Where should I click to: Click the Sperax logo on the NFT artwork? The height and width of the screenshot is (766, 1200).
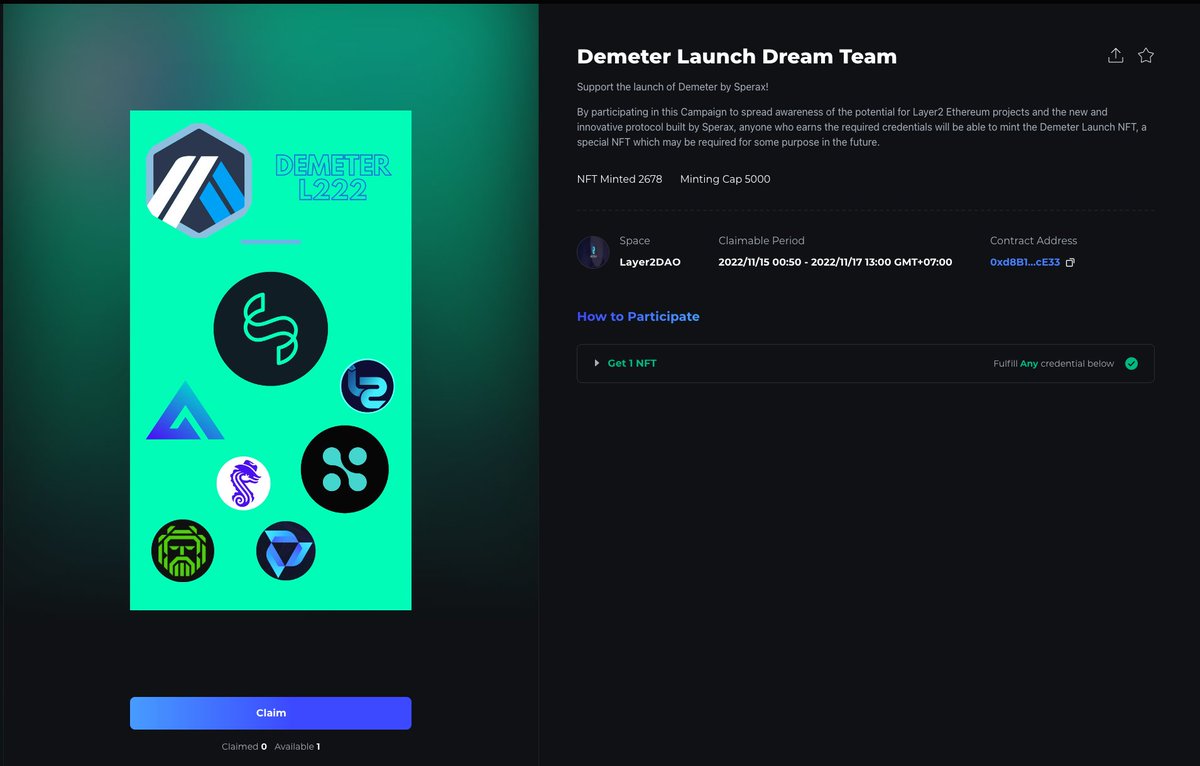point(270,329)
